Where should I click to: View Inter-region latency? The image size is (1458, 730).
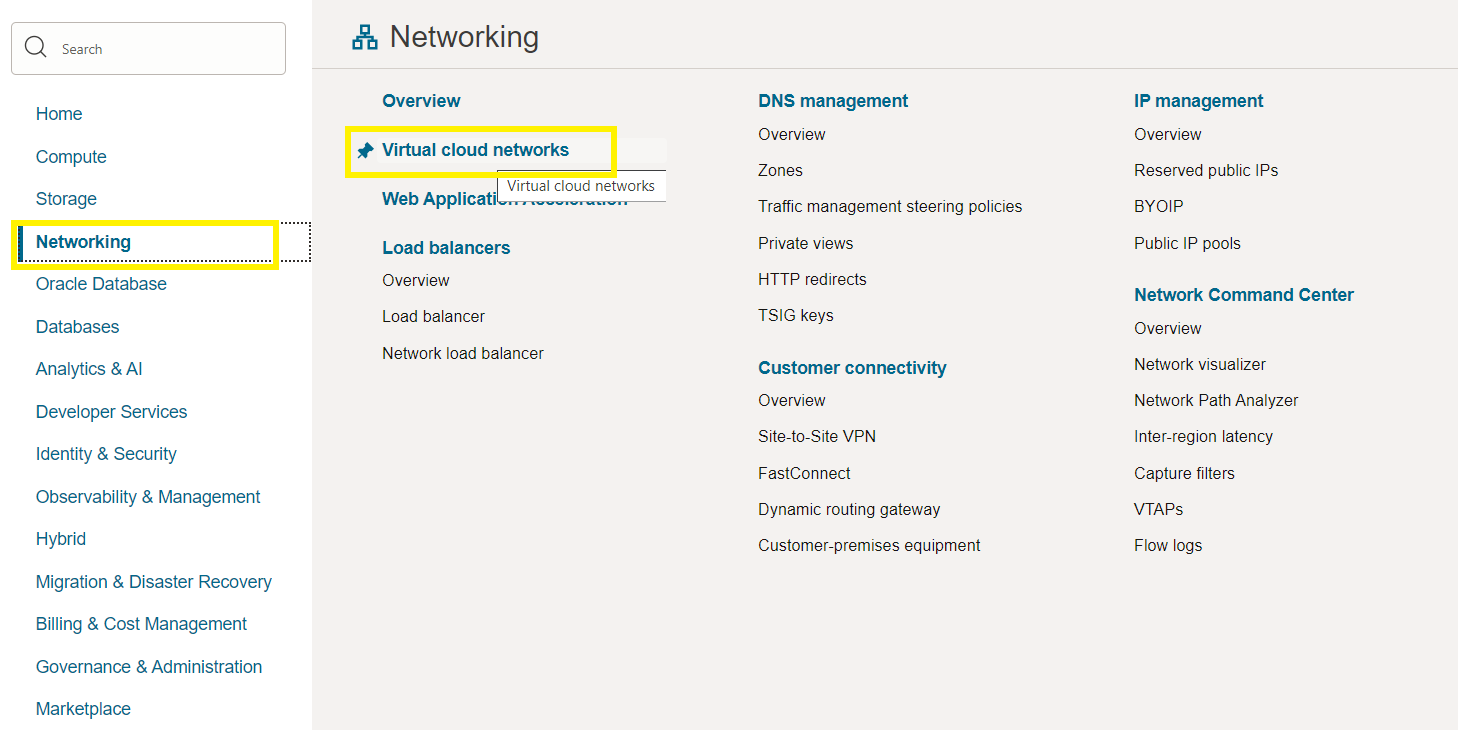tap(1203, 436)
